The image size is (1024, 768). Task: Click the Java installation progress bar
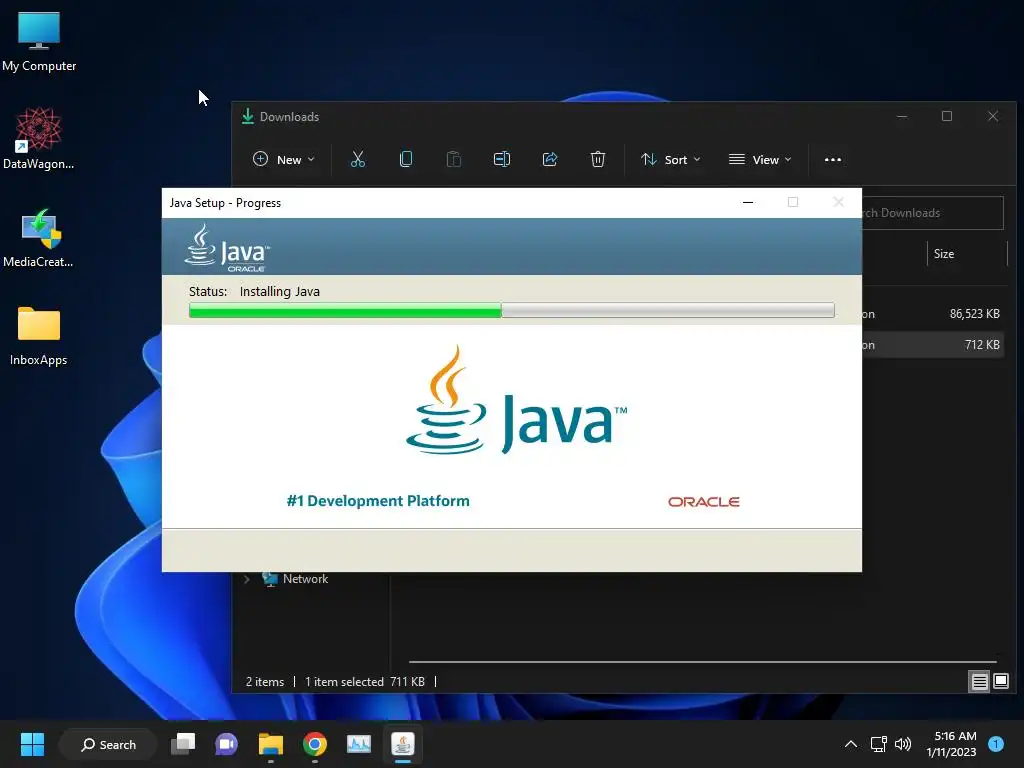tap(511, 310)
